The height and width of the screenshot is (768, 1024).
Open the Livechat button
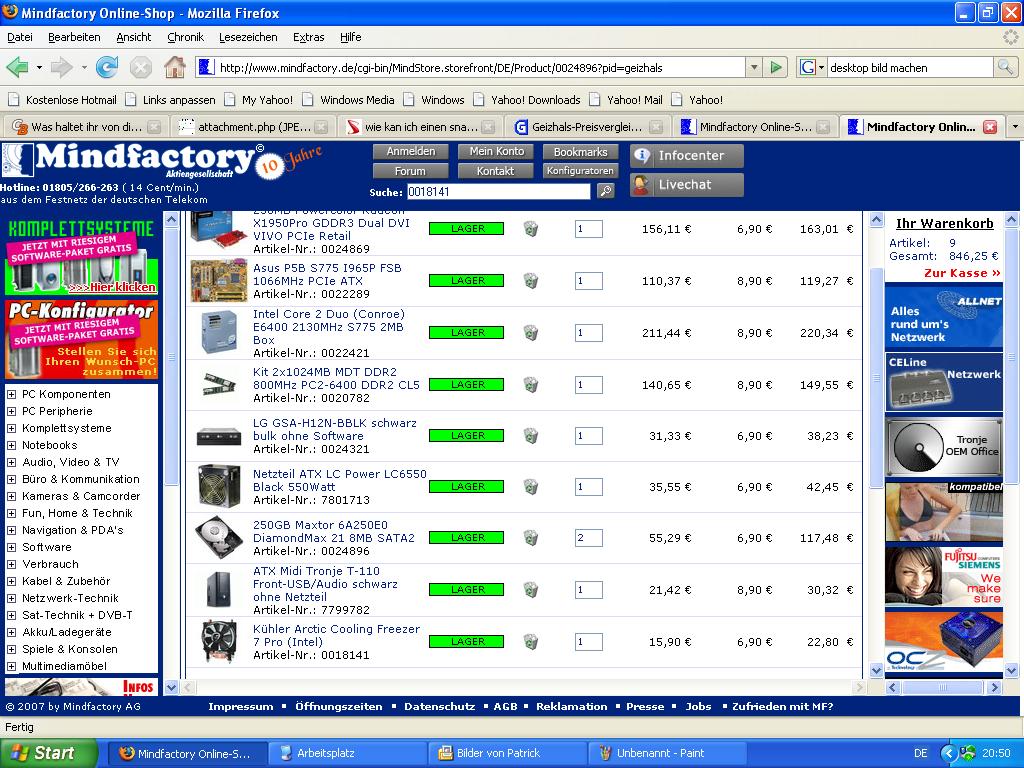(x=686, y=185)
